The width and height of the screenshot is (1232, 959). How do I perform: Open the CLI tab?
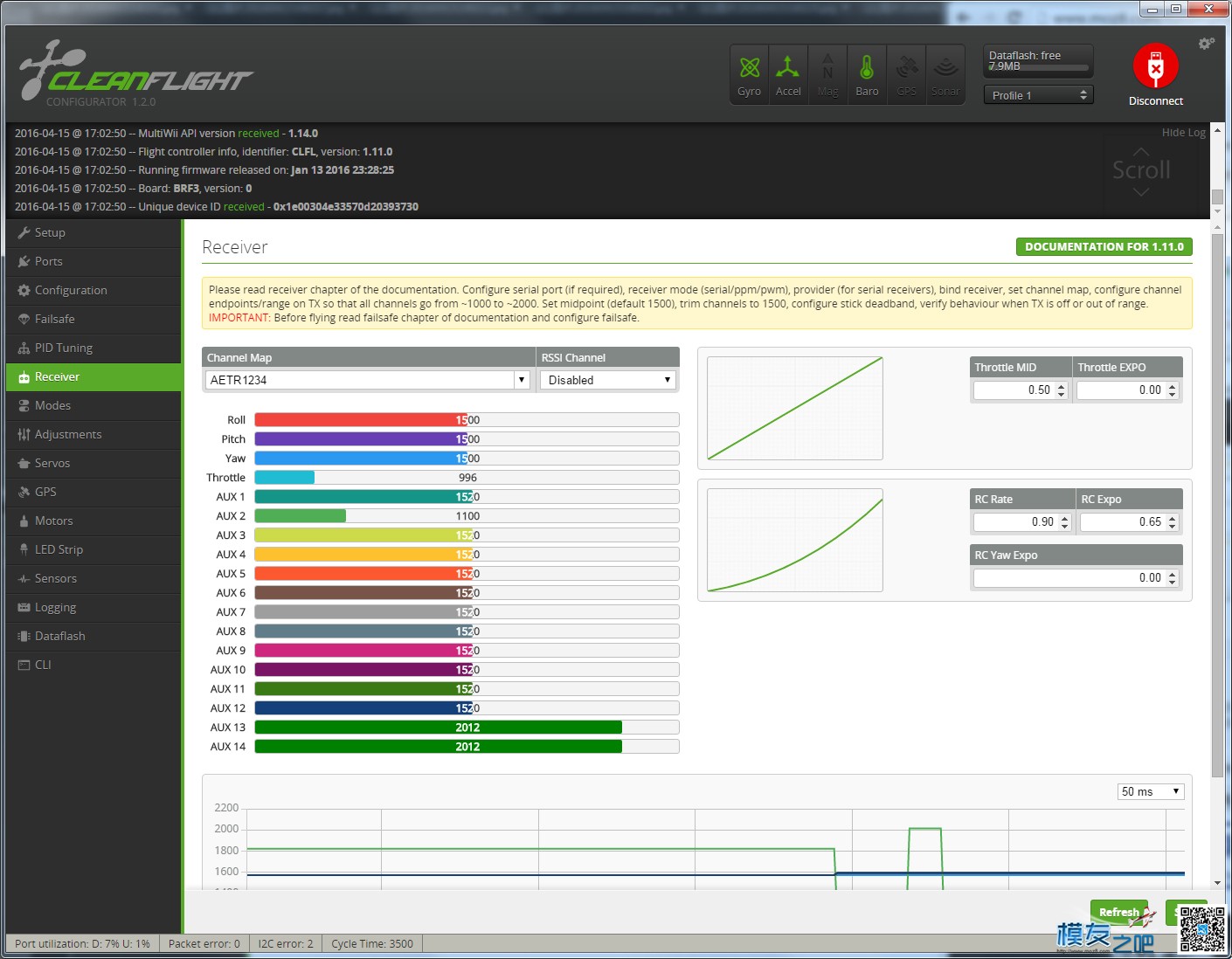click(x=93, y=665)
